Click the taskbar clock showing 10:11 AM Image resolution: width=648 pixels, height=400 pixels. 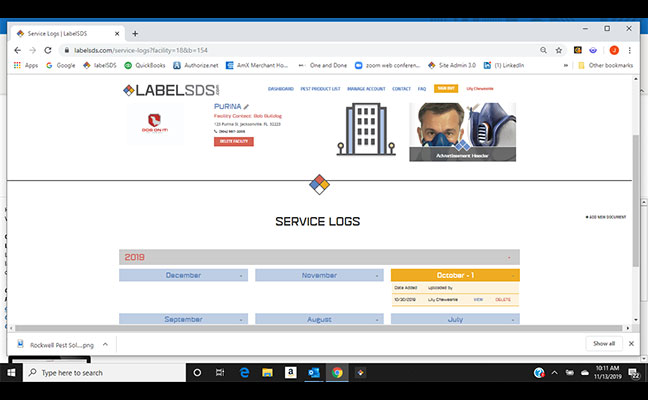tap(608, 372)
